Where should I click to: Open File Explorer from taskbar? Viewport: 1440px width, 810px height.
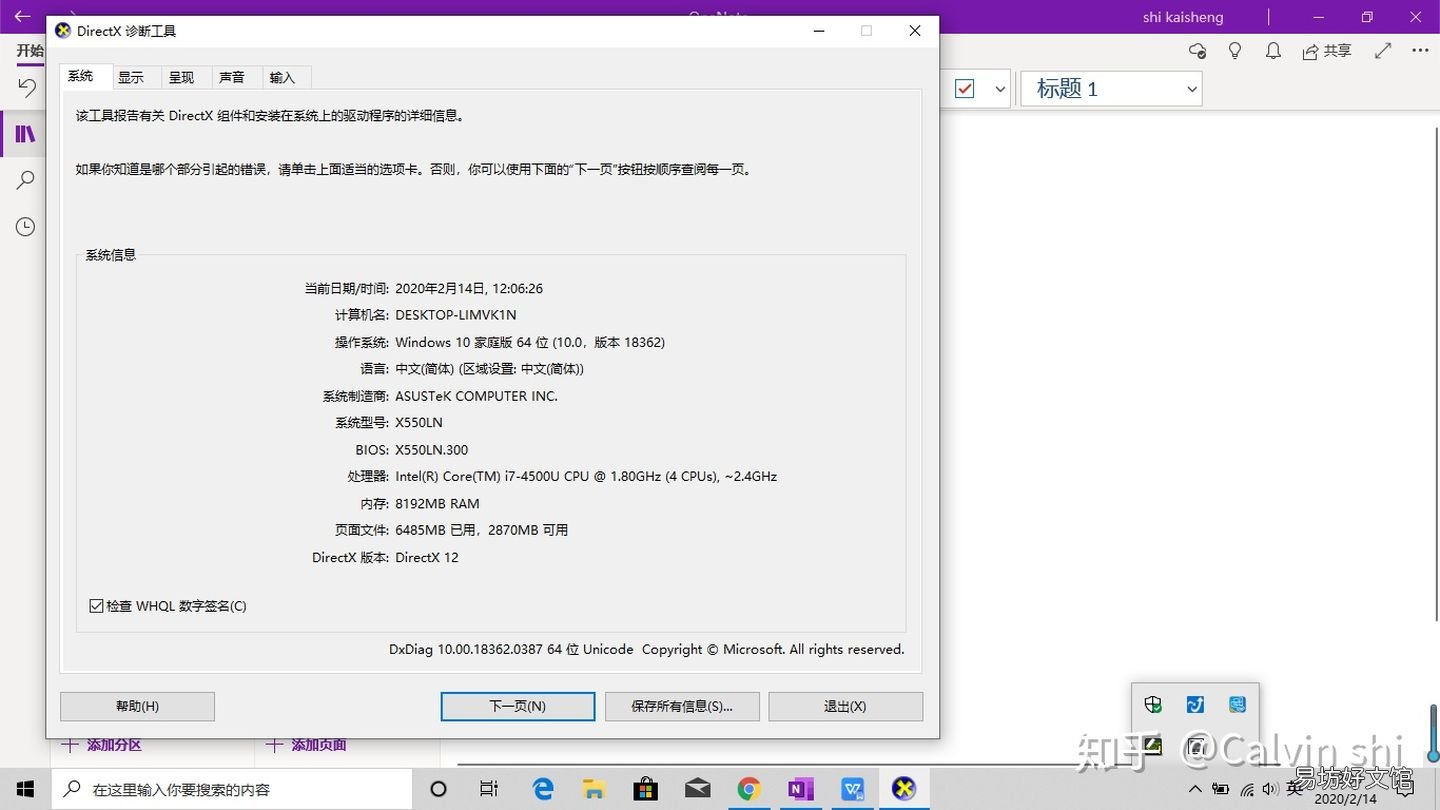click(x=594, y=789)
